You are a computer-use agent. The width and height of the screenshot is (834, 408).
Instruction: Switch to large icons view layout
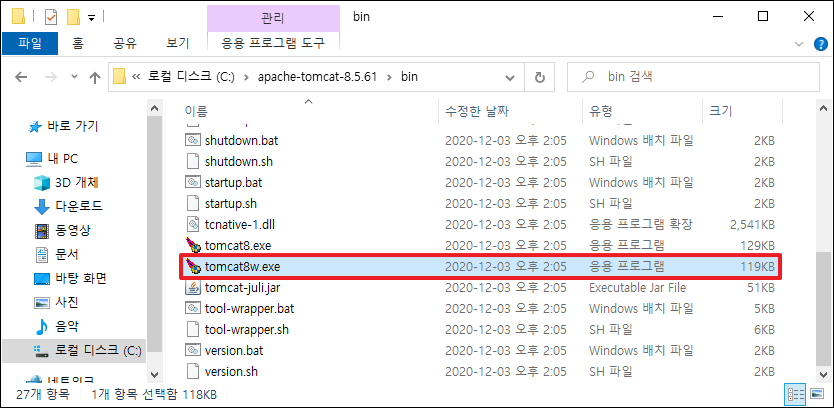coord(817,394)
